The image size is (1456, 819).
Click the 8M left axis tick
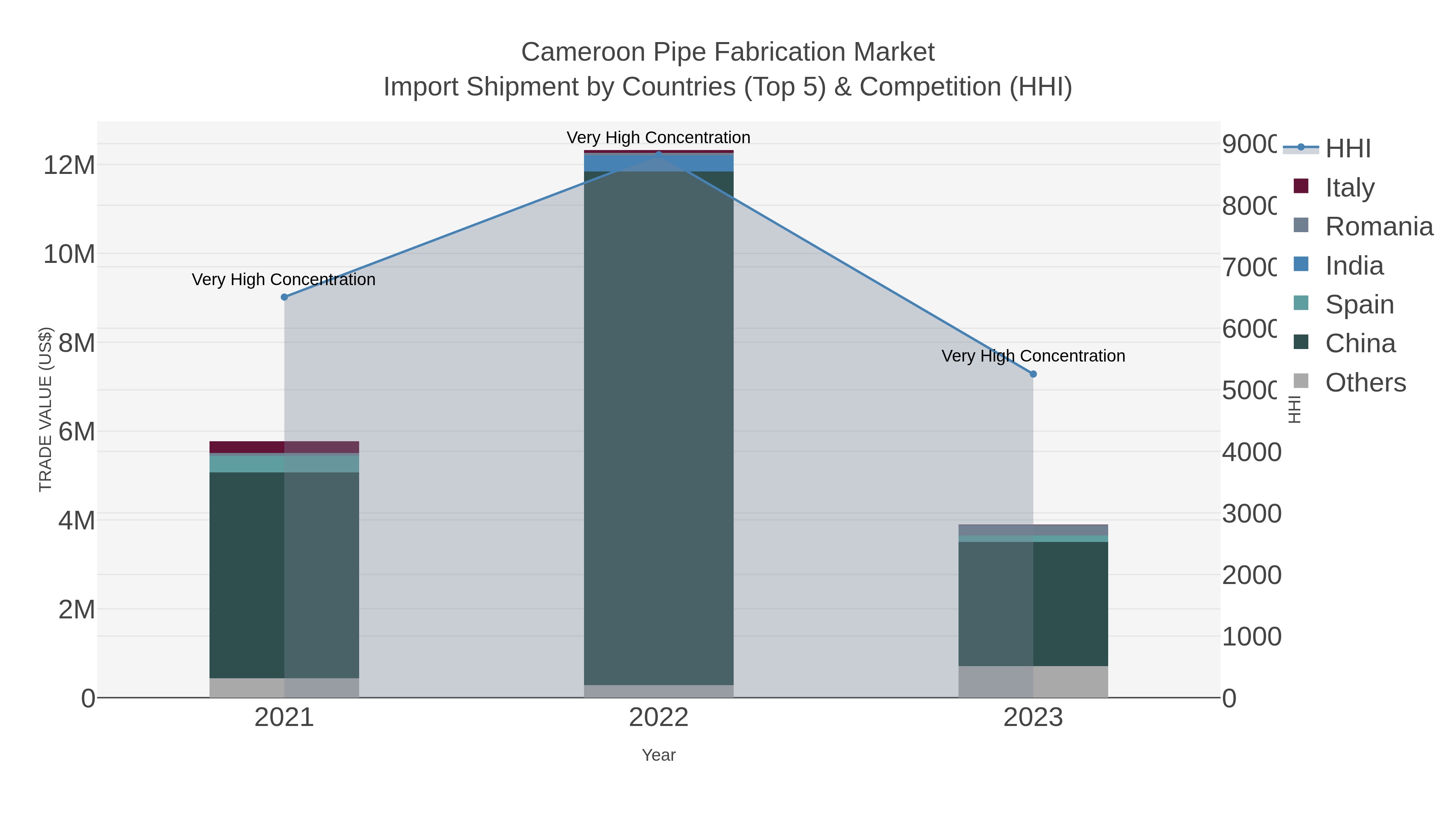click(77, 343)
